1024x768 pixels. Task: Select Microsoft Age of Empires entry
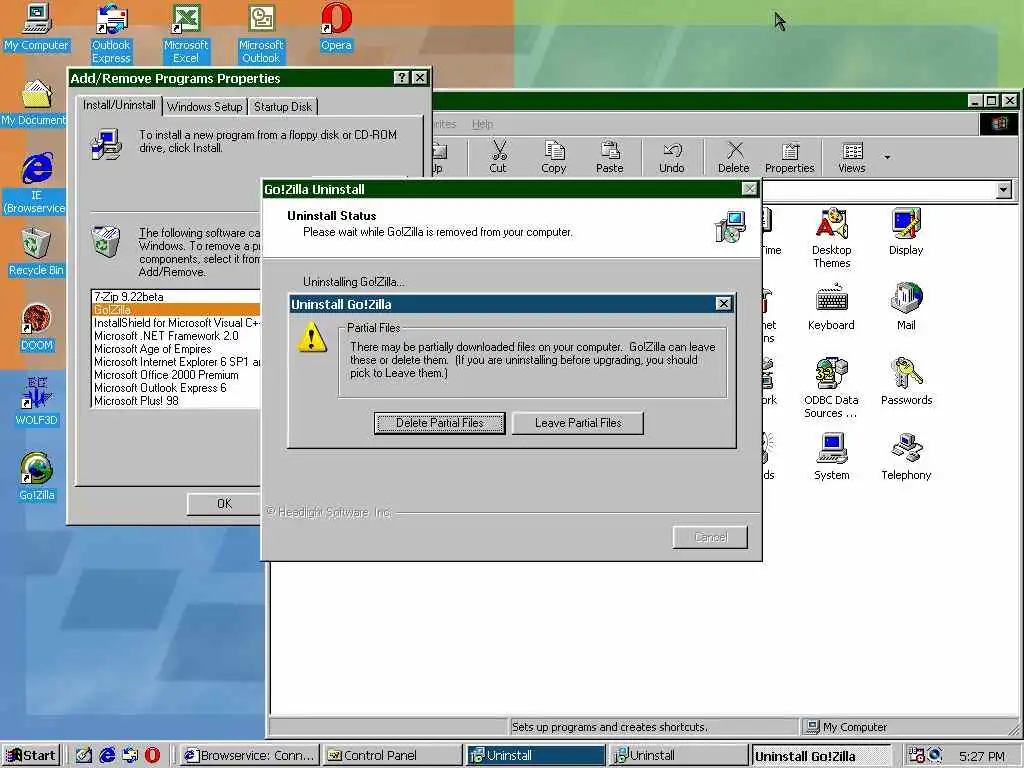click(x=176, y=349)
